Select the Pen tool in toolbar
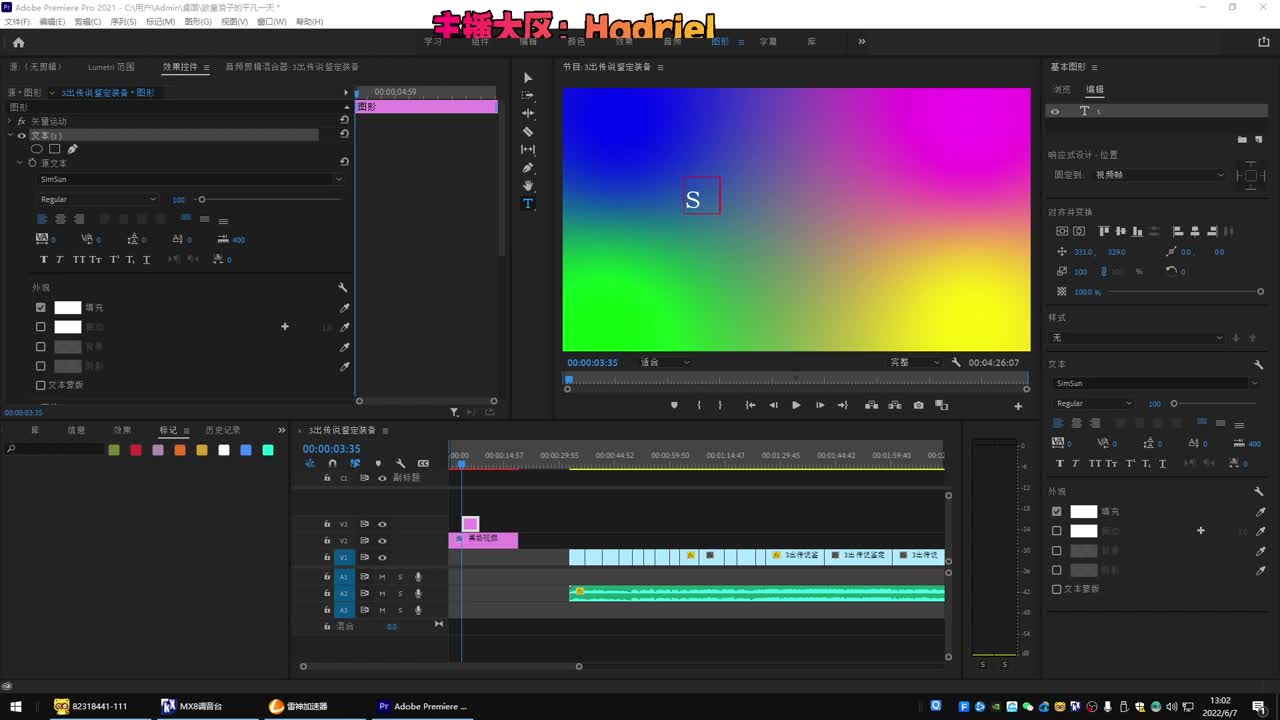This screenshot has height=720, width=1280. (528, 167)
